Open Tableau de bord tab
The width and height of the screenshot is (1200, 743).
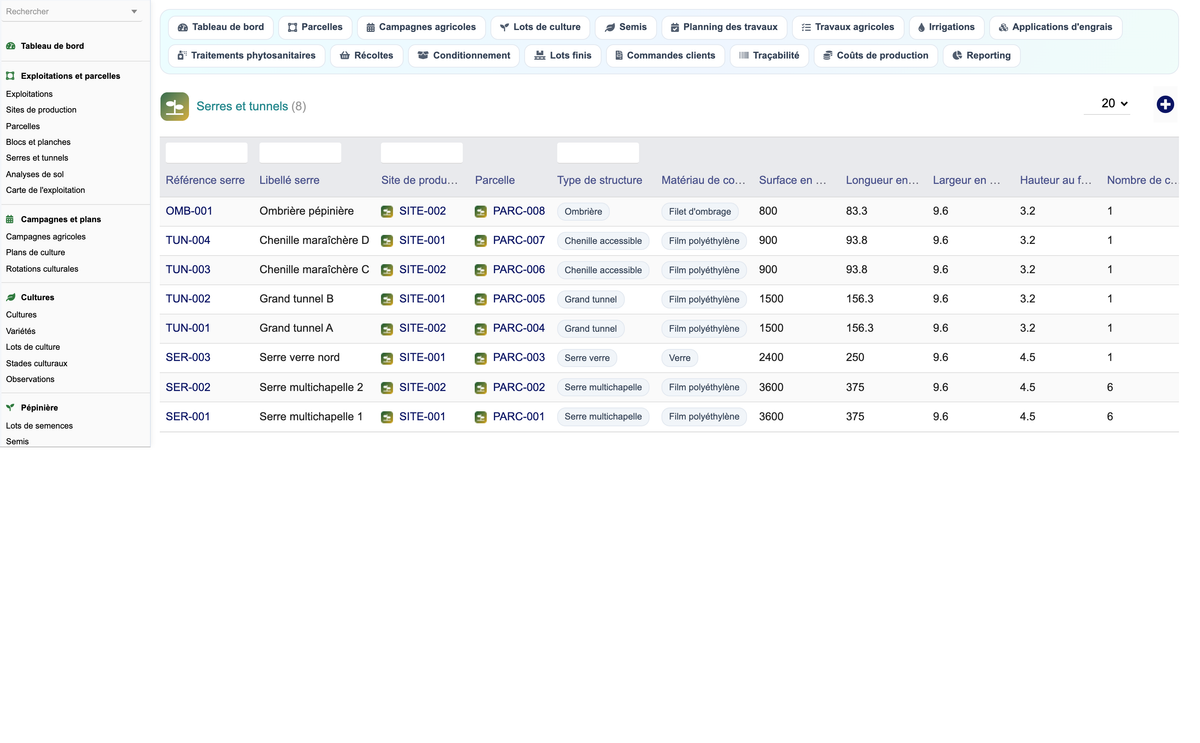pyautogui.click(x=221, y=27)
